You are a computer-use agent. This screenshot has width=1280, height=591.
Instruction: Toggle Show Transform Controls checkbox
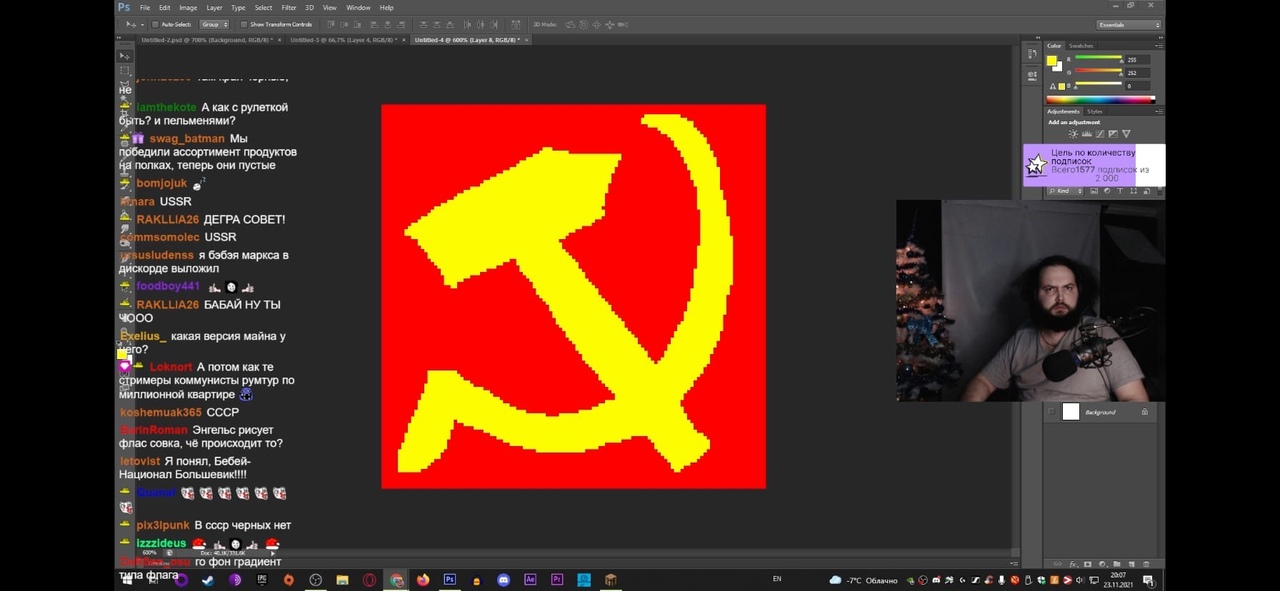click(244, 24)
